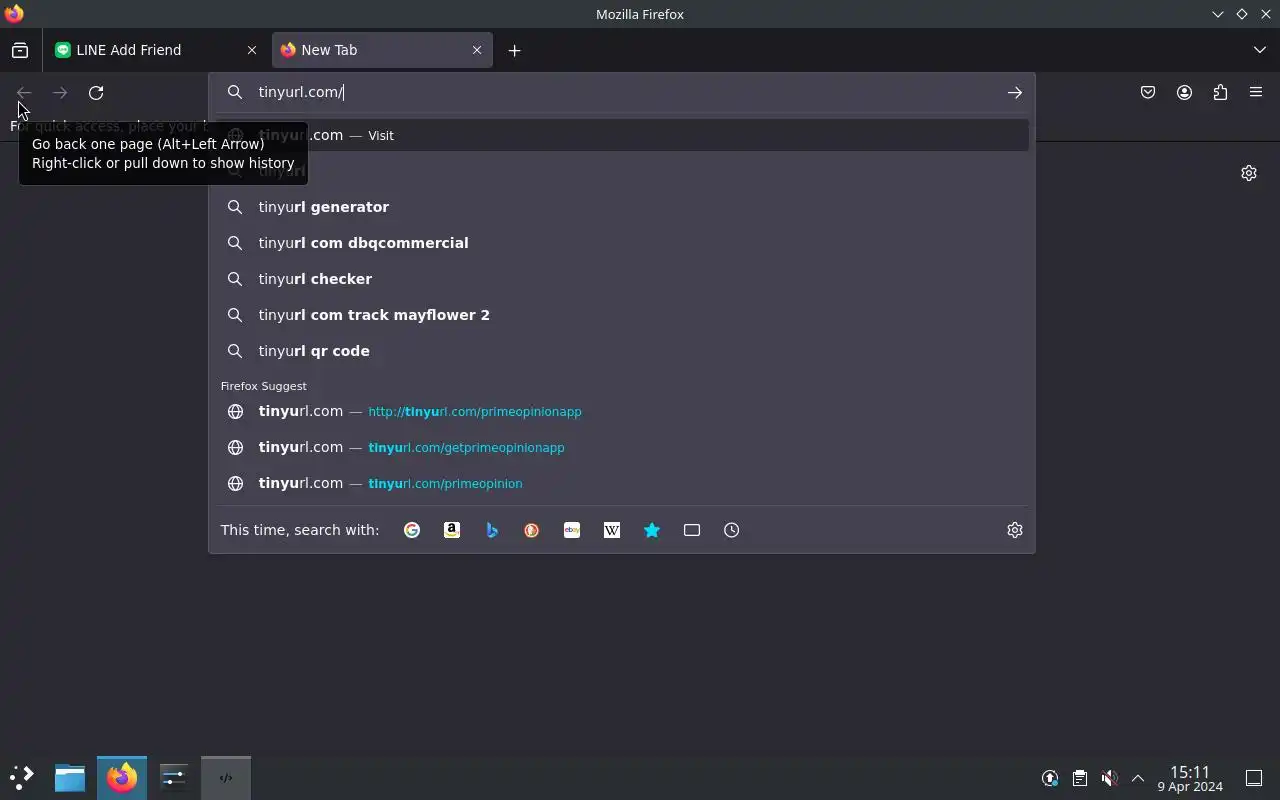Choose the tinyurl com dbqcommercial suggestion
This screenshot has height=800, width=1280.
[622, 243]
